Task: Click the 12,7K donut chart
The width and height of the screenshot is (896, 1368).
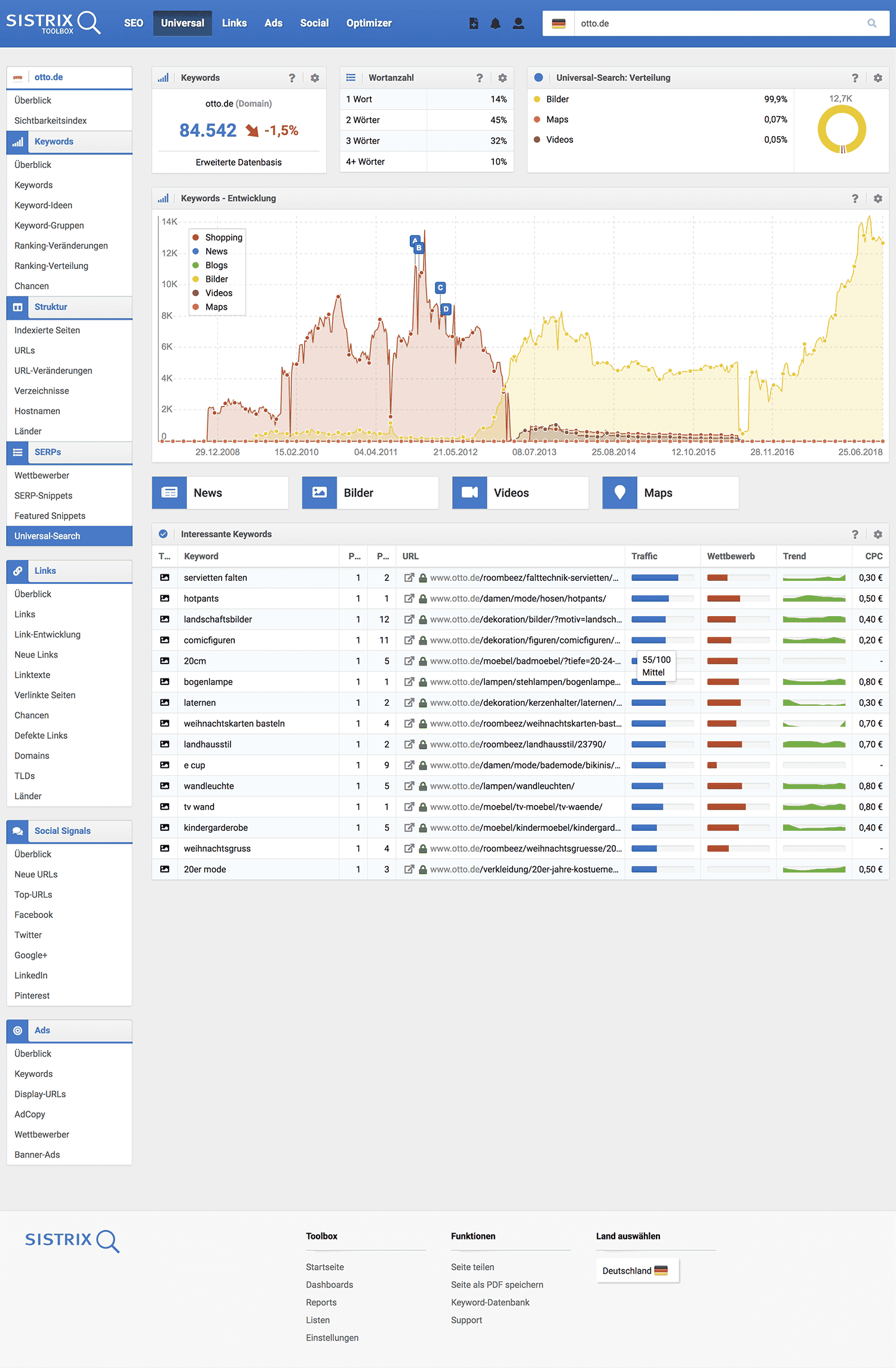Action: pos(842,129)
